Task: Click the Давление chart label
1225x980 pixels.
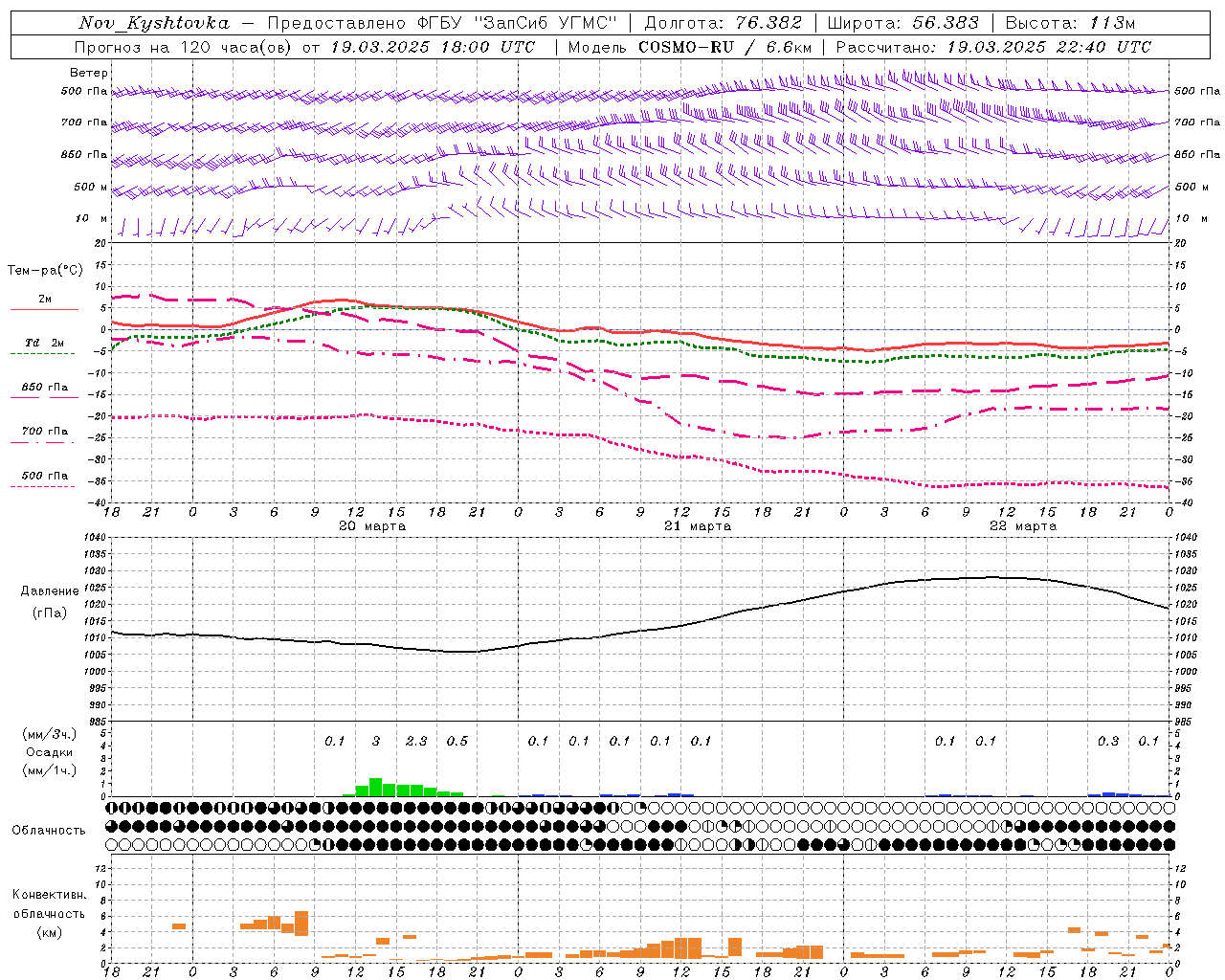Action: coord(48,591)
